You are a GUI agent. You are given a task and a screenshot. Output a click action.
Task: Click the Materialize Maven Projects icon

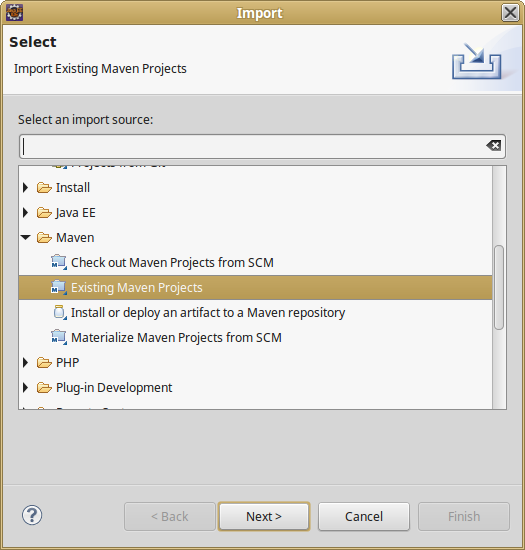(59, 337)
